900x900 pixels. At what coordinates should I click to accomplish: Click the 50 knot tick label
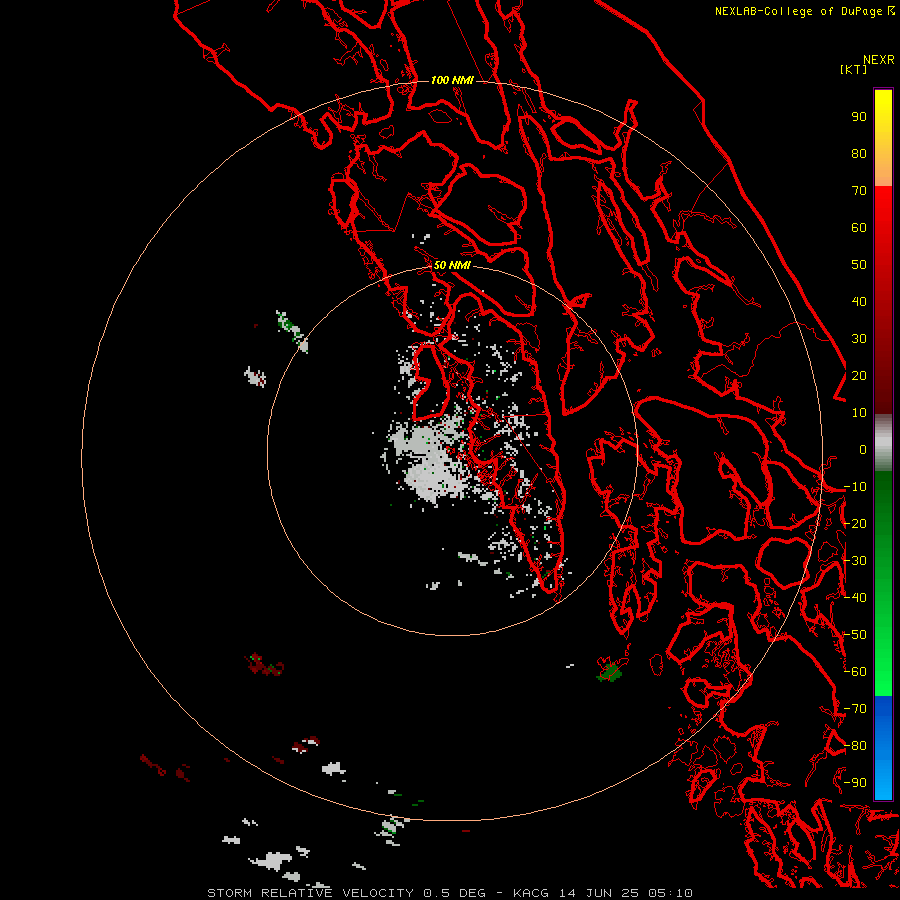(859, 265)
